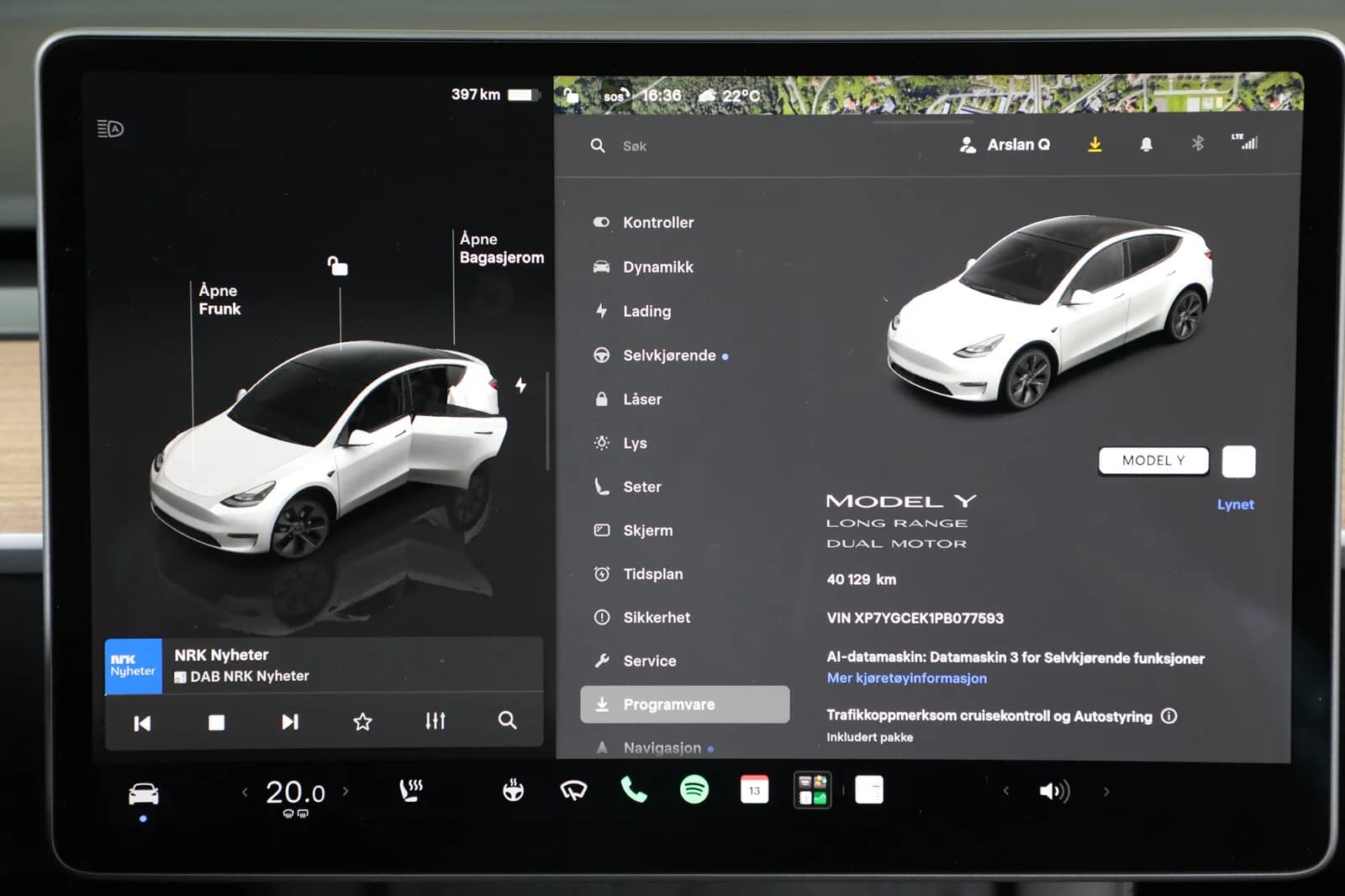Toggle auto high beam headlight icon

110,129
